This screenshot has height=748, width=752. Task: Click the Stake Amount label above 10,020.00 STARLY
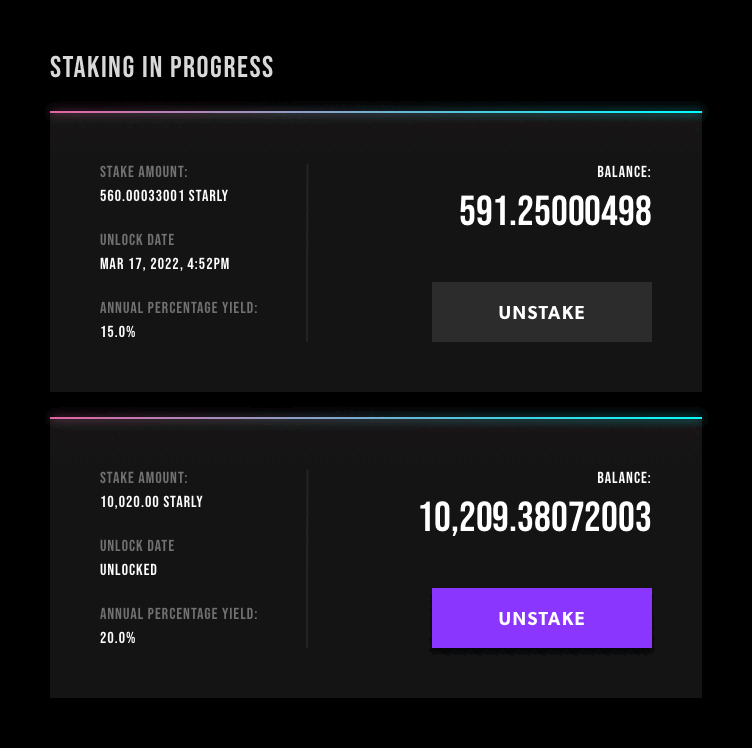click(x=144, y=478)
